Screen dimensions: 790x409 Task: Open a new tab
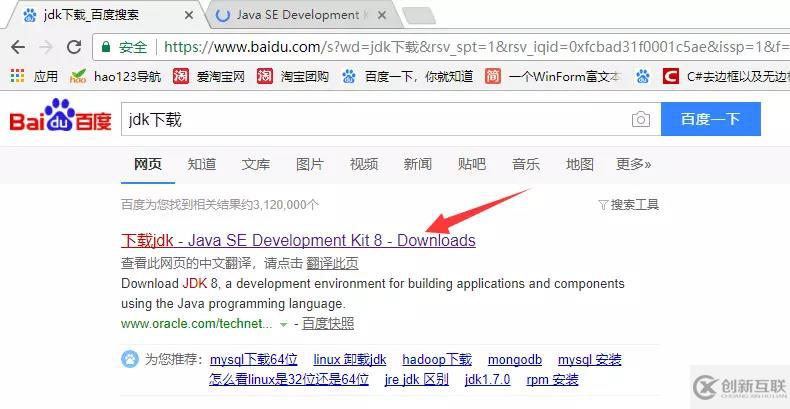[418, 16]
